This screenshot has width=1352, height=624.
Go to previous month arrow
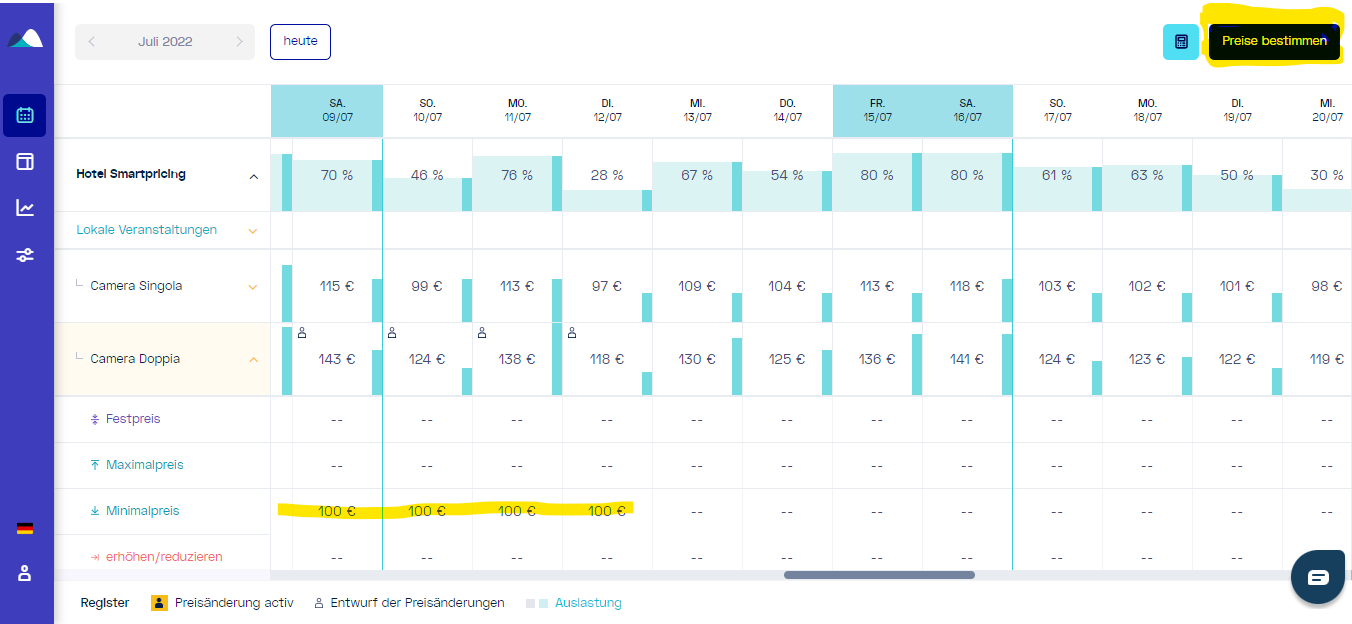click(92, 42)
